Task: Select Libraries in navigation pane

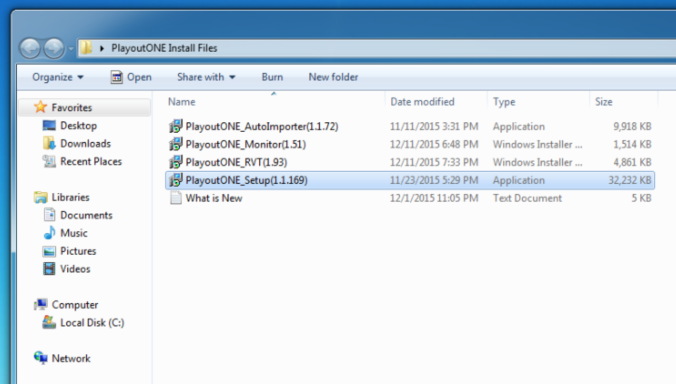Action: pos(70,197)
